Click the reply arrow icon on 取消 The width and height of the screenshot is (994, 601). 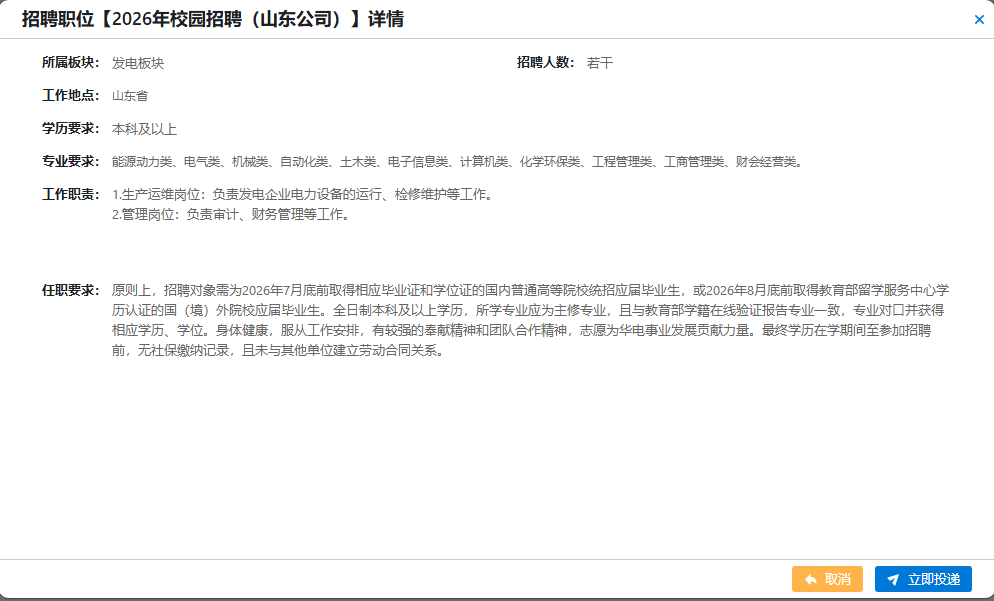pos(810,579)
